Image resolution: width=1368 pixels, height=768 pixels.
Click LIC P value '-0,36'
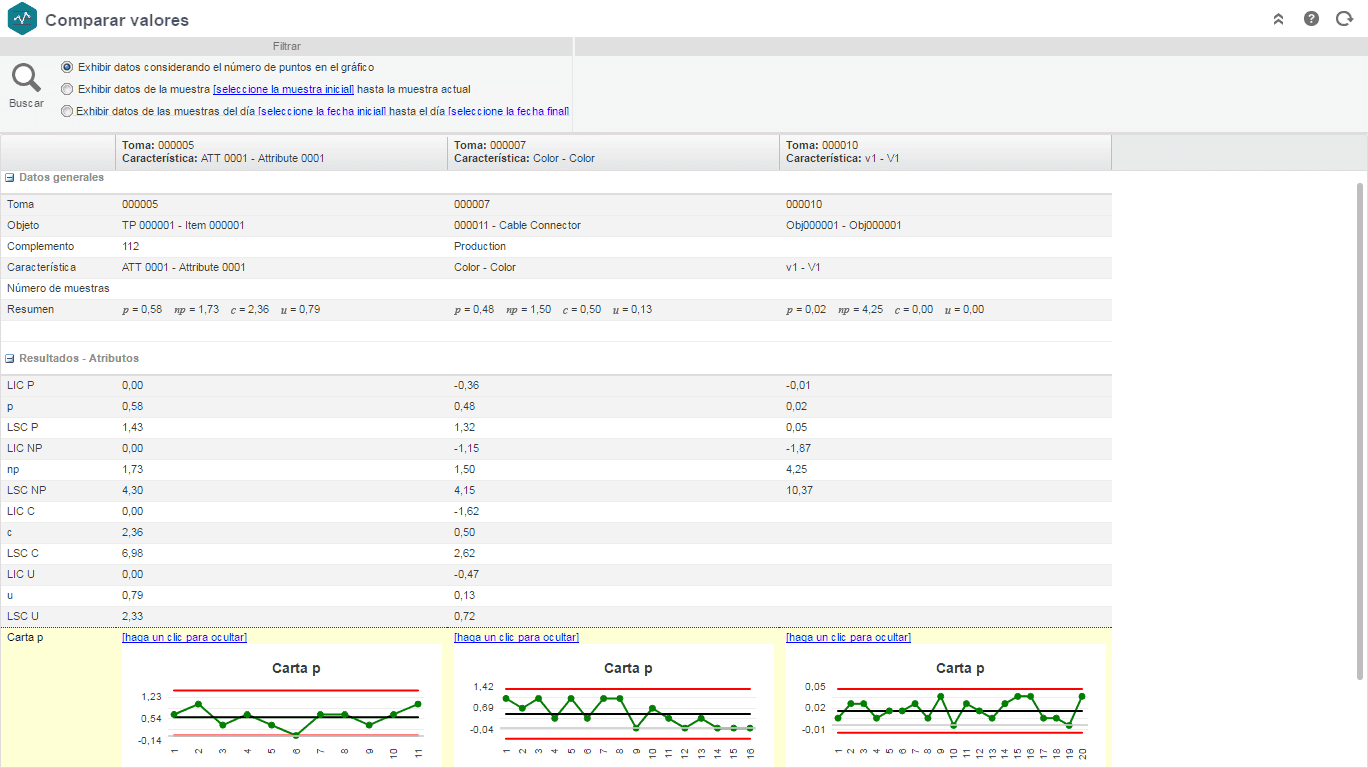coord(466,385)
